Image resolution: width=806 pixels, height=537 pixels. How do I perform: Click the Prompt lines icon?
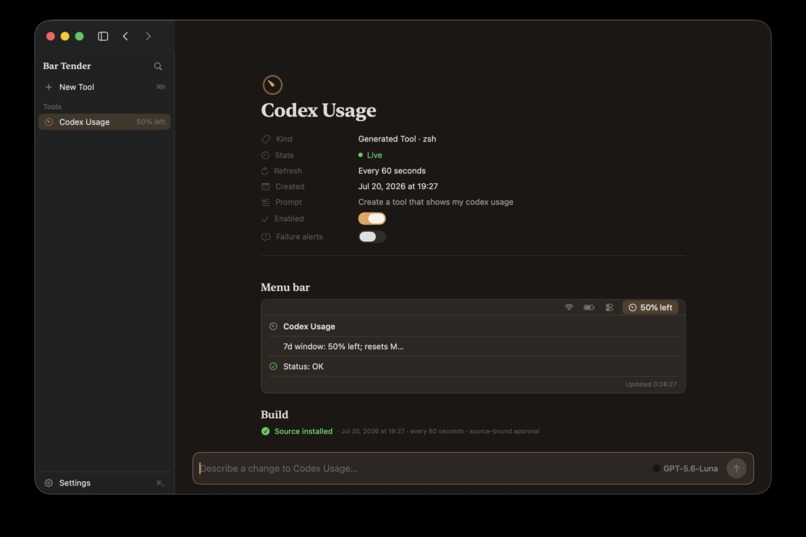265,202
